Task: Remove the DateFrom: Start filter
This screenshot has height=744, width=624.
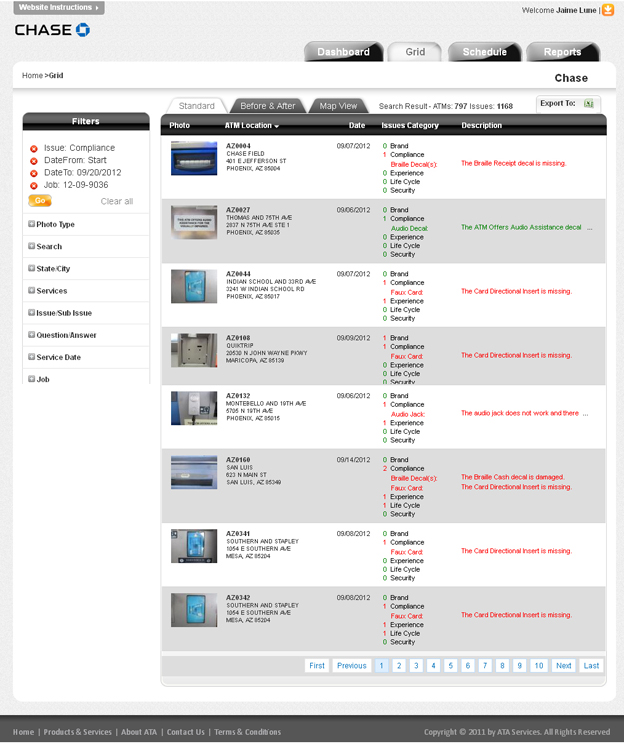Action: (x=34, y=161)
